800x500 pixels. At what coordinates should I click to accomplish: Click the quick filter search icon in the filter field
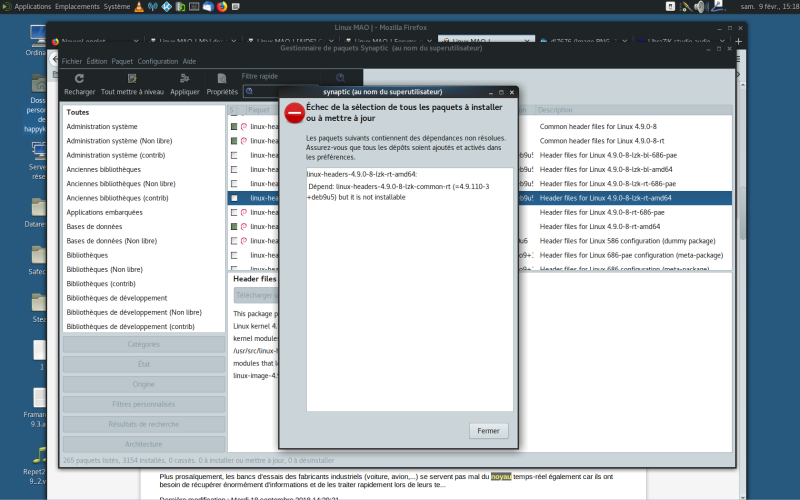pos(249,91)
